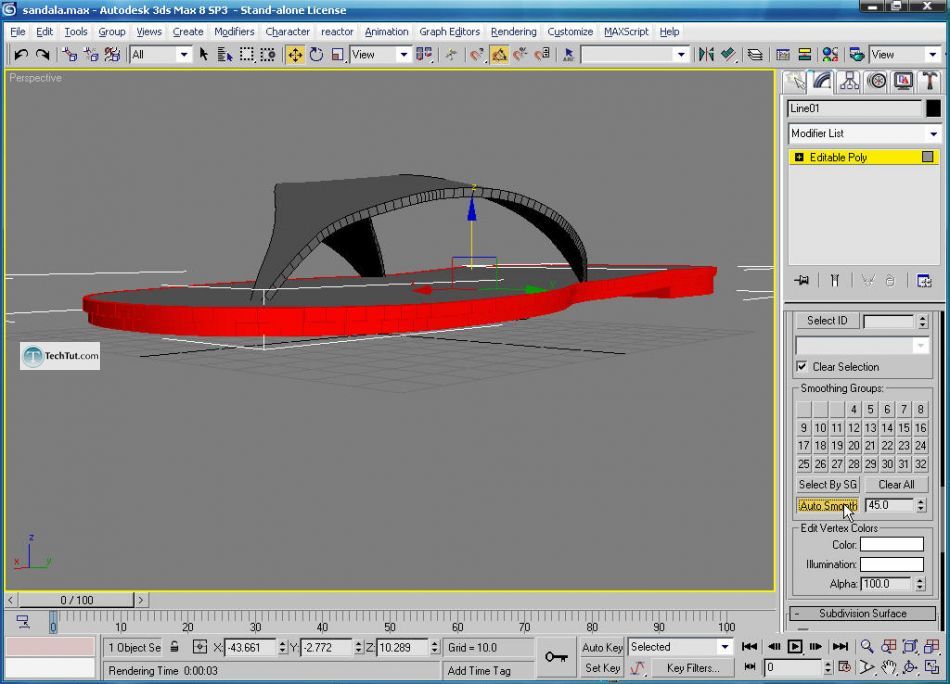Click the Select By SG button
Viewport: 950px width, 684px height.
828,485
